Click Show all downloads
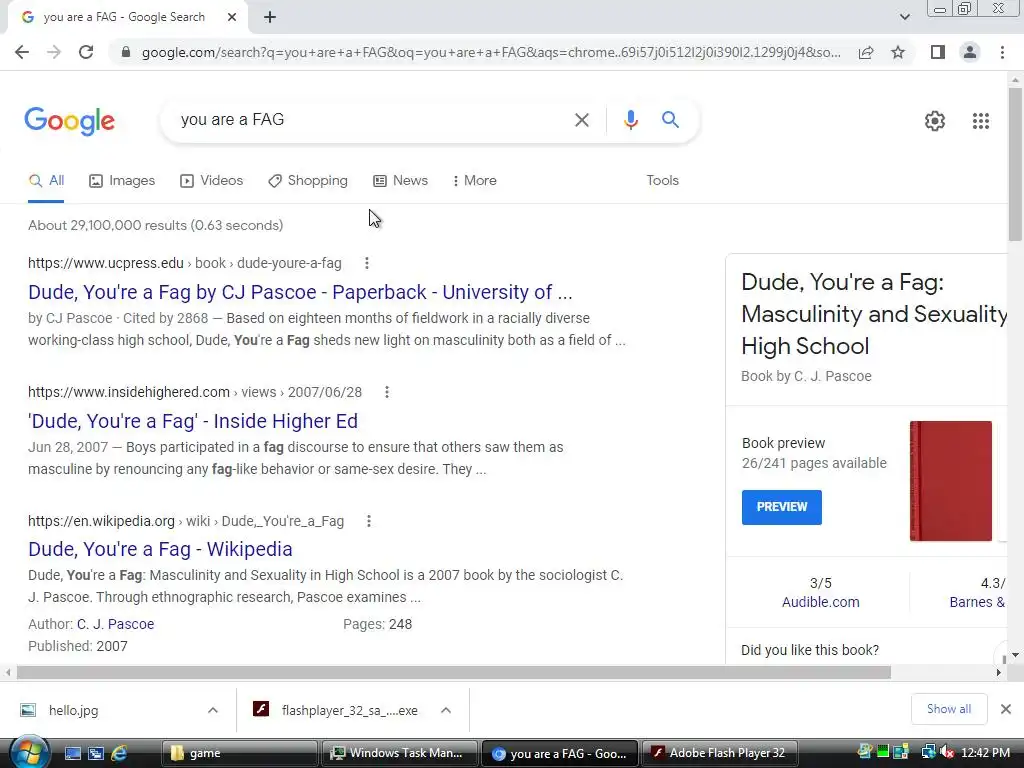Viewport: 1024px width, 768px height. click(948, 709)
